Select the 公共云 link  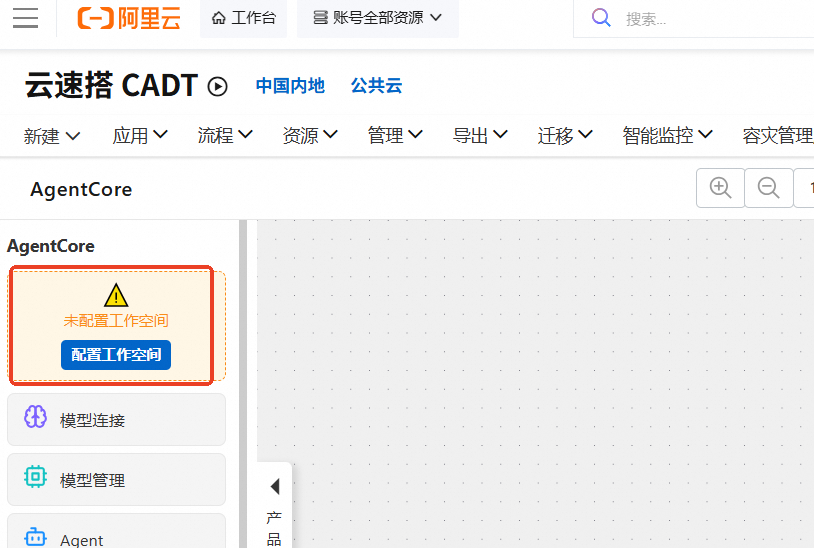(376, 86)
